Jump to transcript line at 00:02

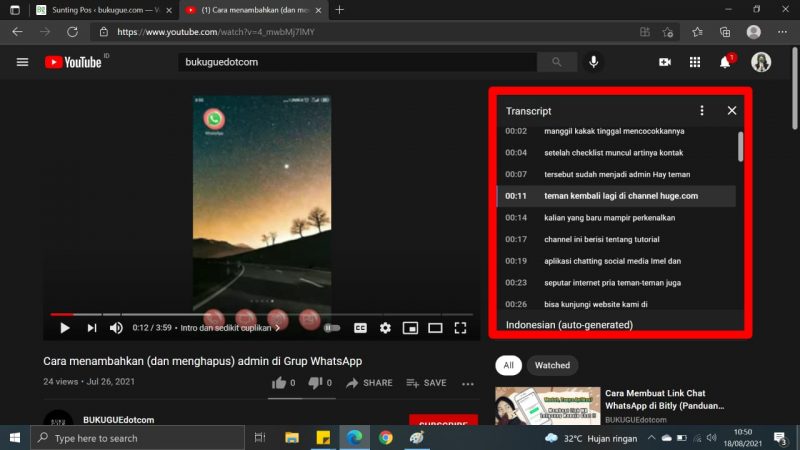pos(616,131)
